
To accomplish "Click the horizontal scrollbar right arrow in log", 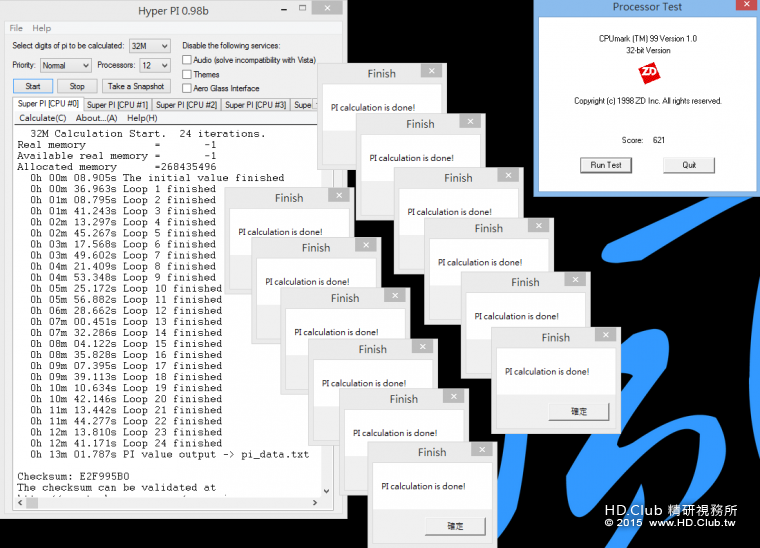I will [x=315, y=503].
